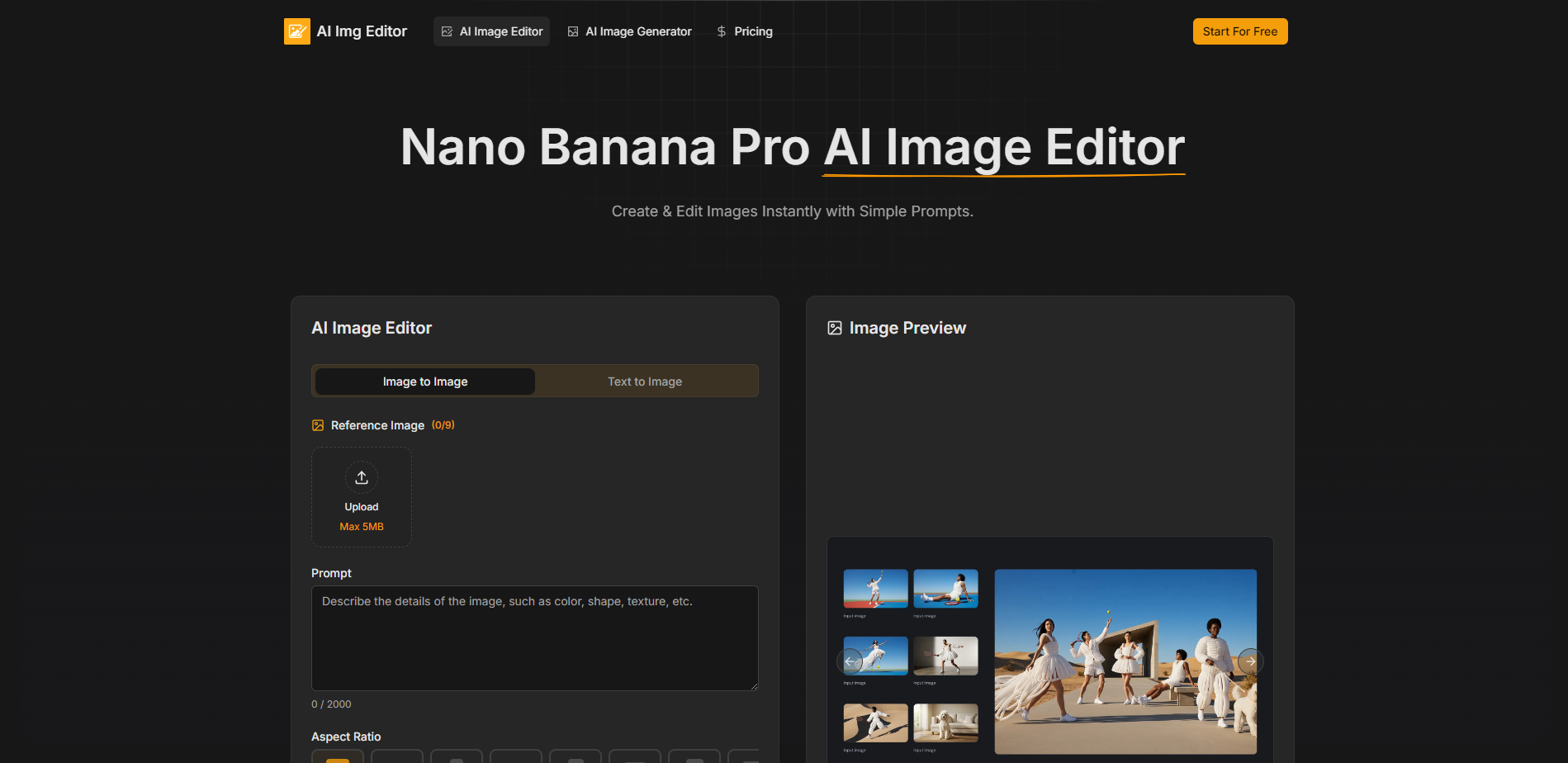Go to AI Image Generator in navigation
This screenshot has height=763, width=1568.
point(629,31)
